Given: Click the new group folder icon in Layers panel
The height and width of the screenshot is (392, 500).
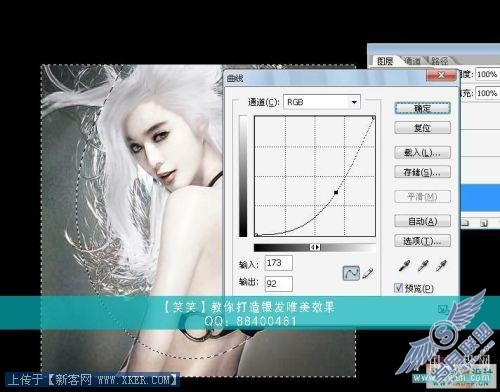Looking at the screenshot, I should 465,223.
